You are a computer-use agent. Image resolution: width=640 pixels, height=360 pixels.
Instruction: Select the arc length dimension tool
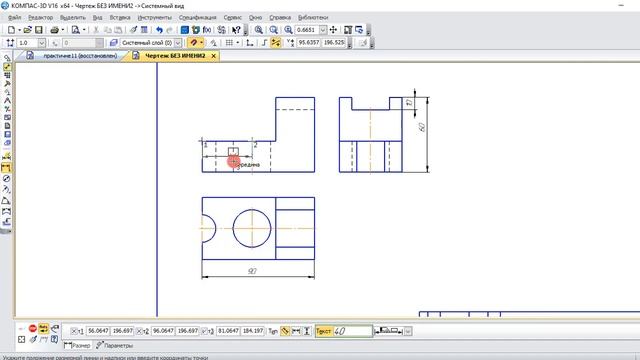6,211
